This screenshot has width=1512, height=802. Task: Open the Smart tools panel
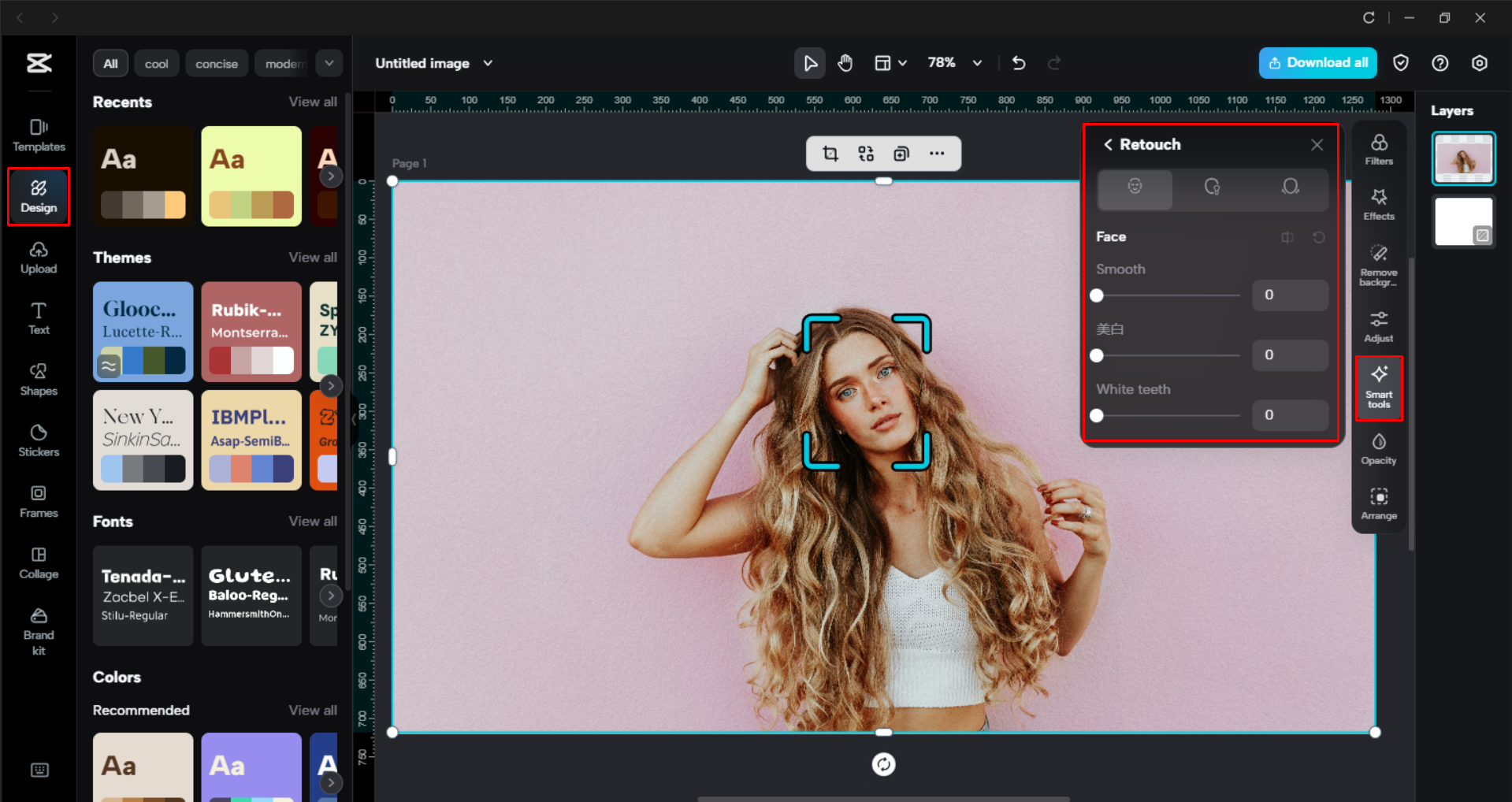pos(1378,388)
